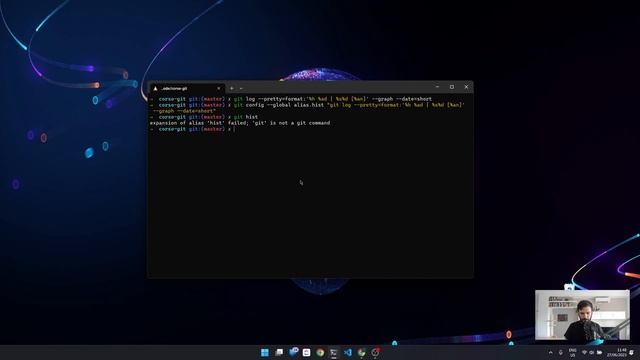640x360 pixels.
Task: Launch Visual Studio Code from taskbar
Action: point(348,352)
